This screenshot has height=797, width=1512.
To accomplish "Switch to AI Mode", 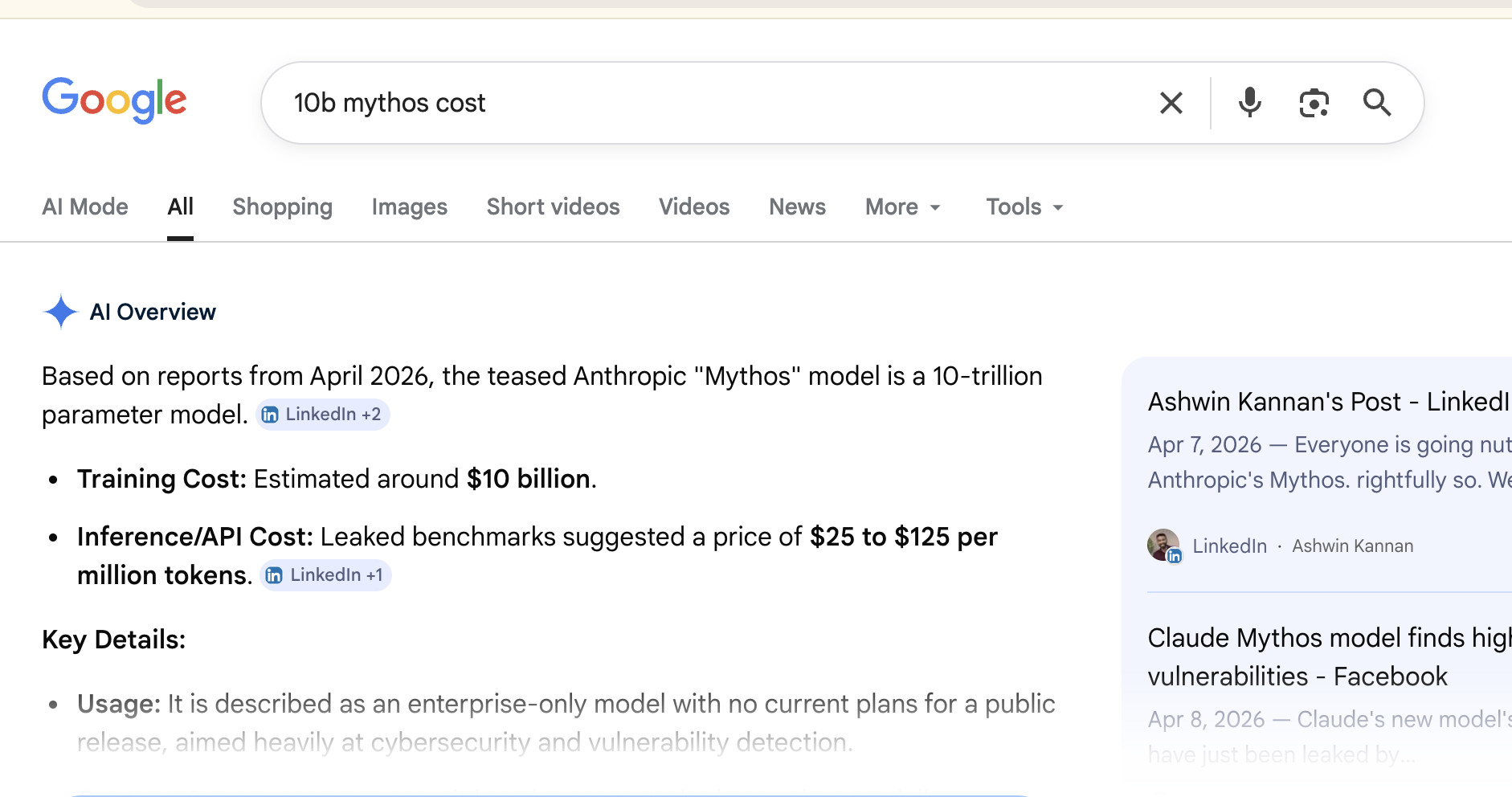I will click(84, 207).
